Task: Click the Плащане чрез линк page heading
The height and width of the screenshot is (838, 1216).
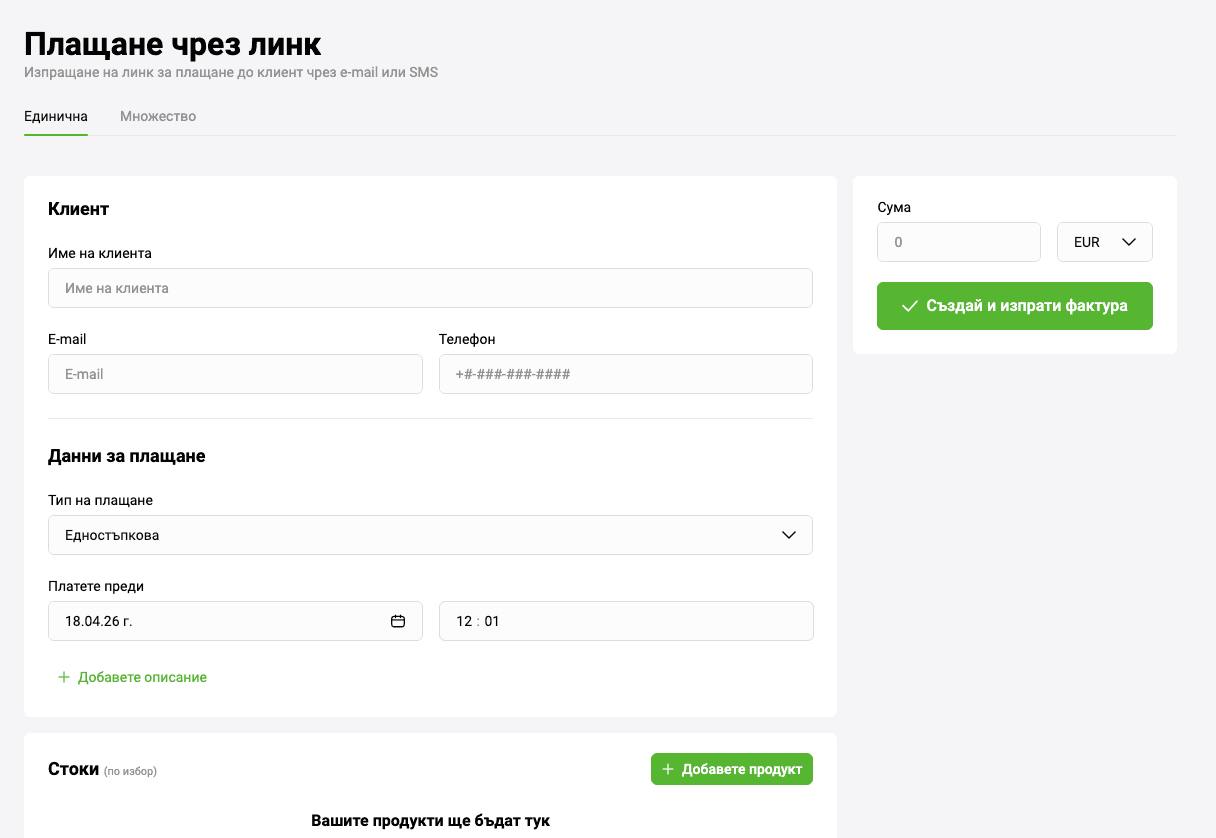Action: coord(173,45)
